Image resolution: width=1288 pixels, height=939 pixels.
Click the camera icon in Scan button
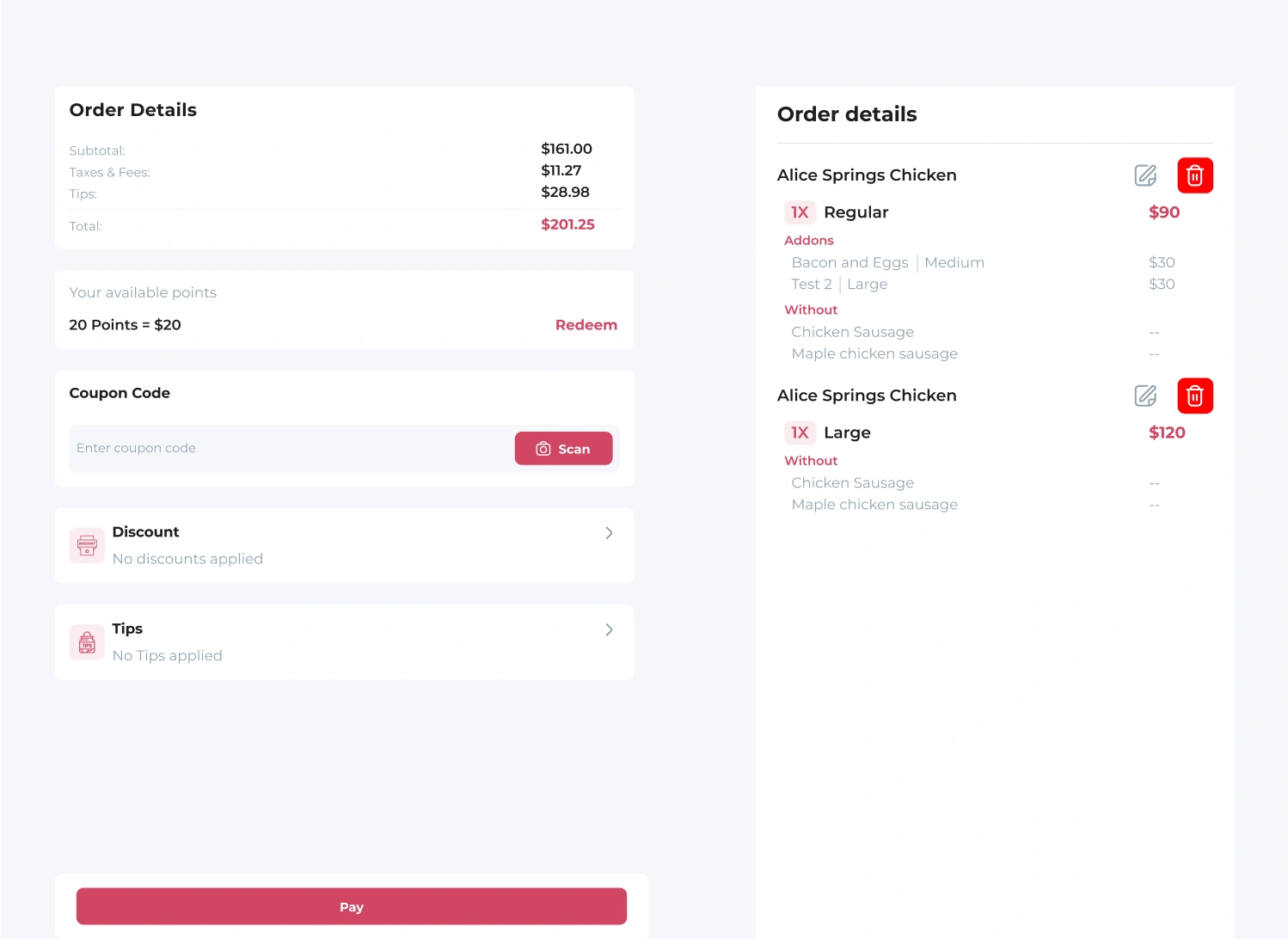543,449
